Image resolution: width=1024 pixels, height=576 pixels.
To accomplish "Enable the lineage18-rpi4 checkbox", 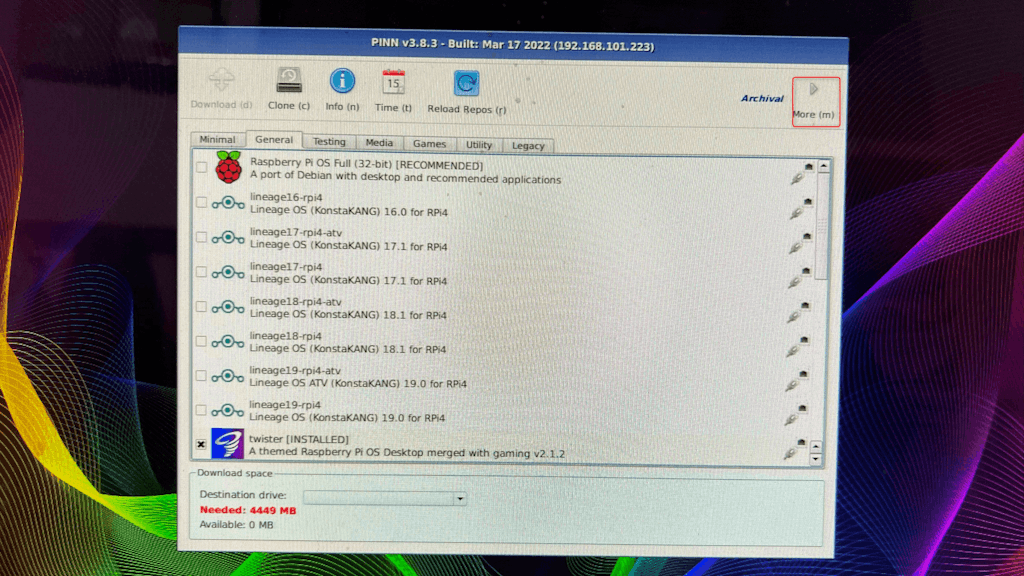I will coord(201,341).
